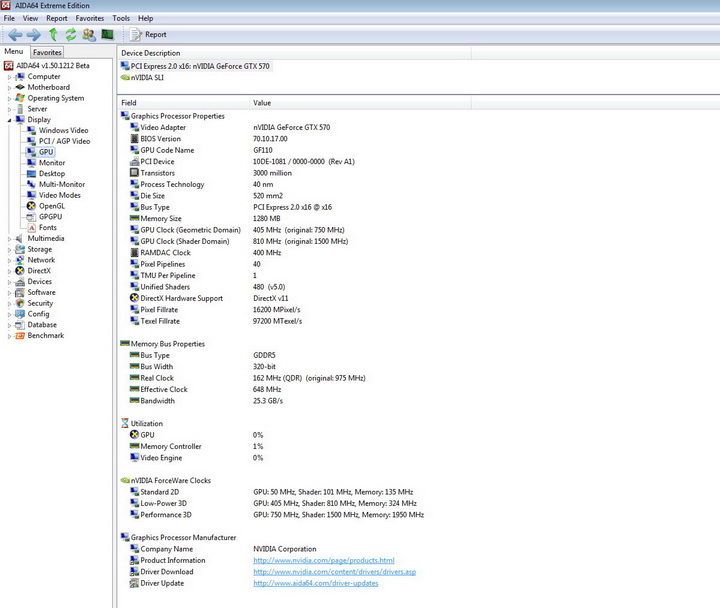The height and width of the screenshot is (608, 720).
Task: Open the nvidia.com drivers download link
Action: (334, 572)
